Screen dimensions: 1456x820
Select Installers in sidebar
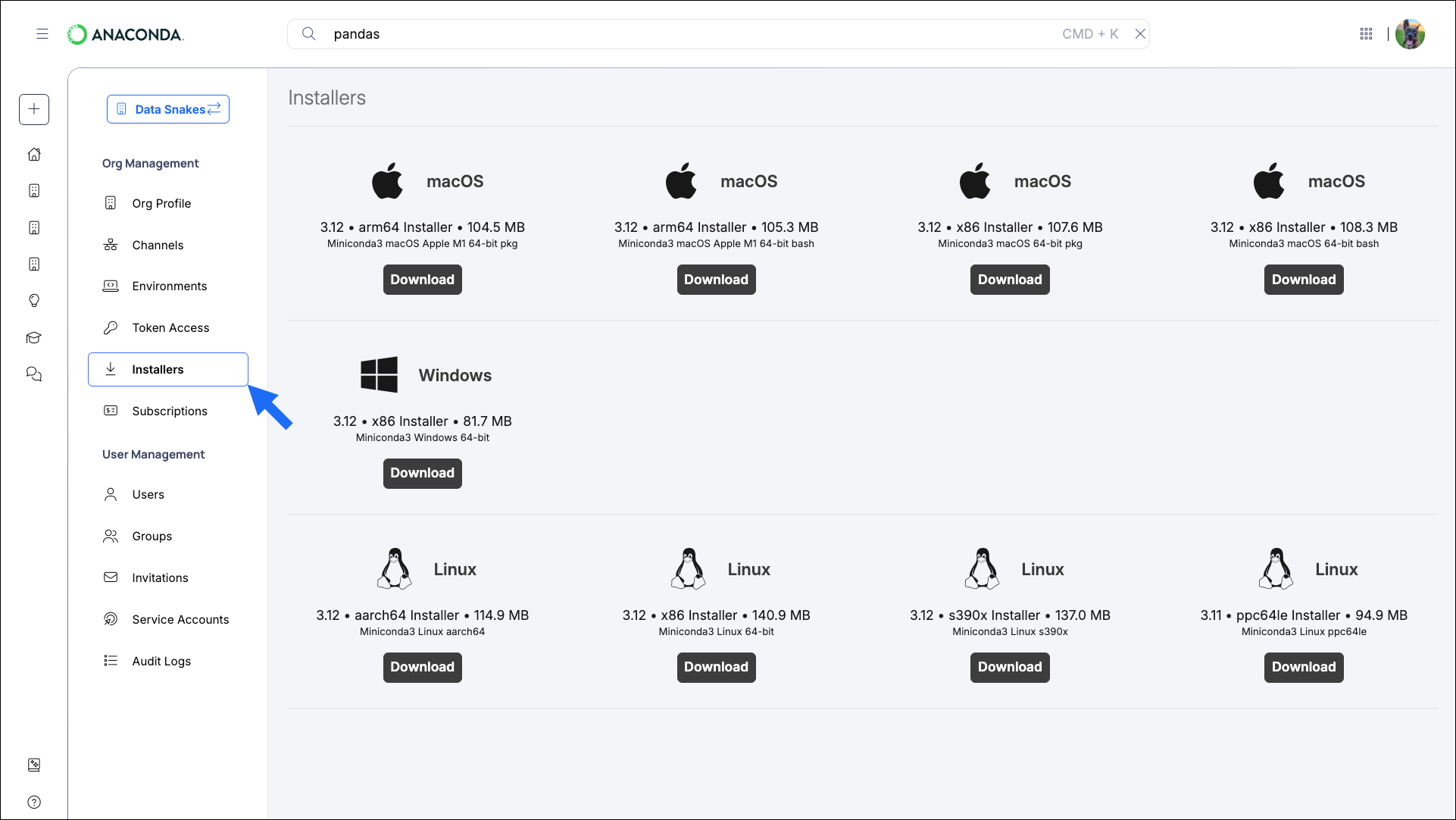pos(168,369)
